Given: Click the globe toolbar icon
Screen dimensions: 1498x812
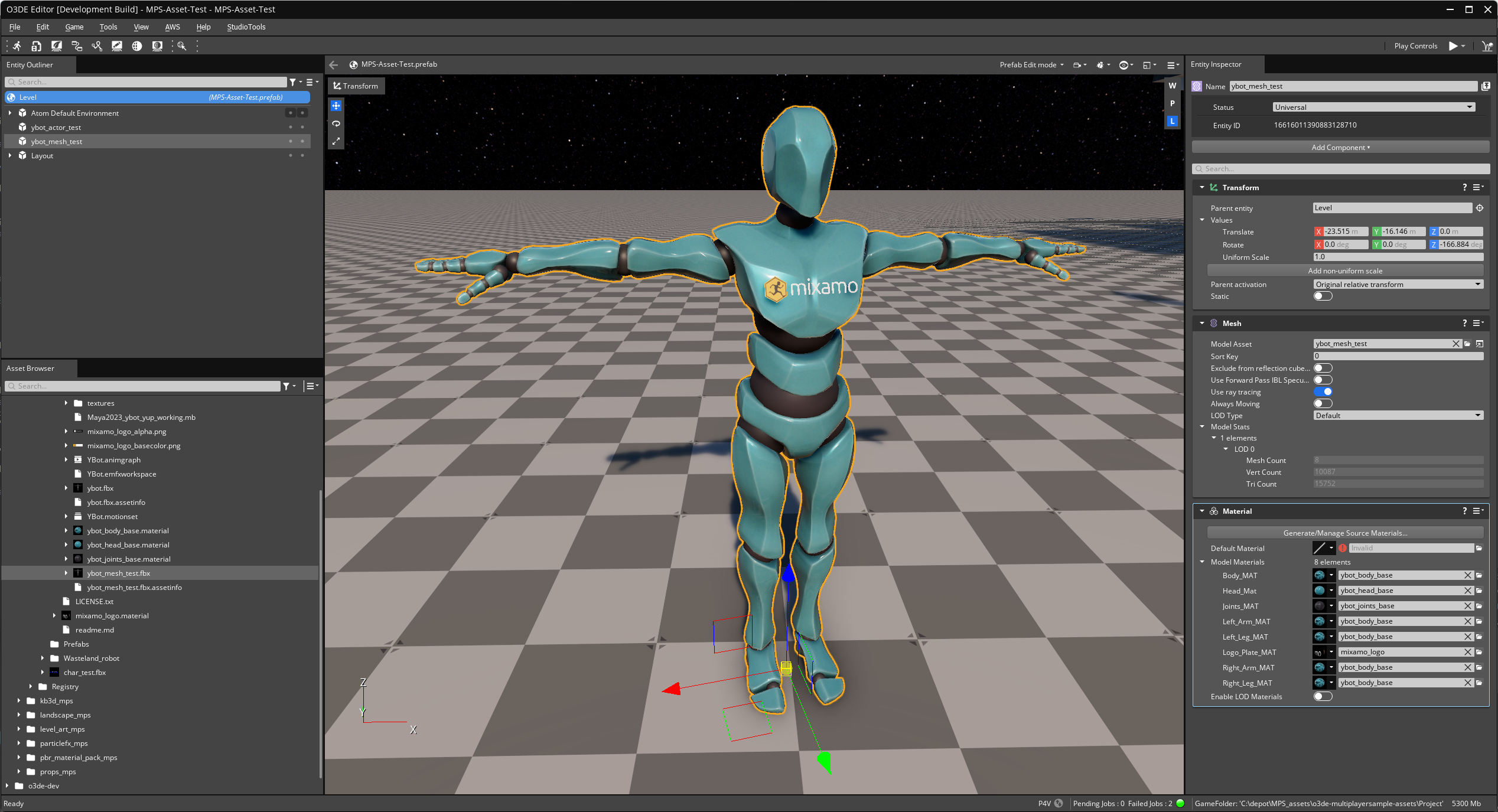Looking at the screenshot, I should [x=137, y=46].
